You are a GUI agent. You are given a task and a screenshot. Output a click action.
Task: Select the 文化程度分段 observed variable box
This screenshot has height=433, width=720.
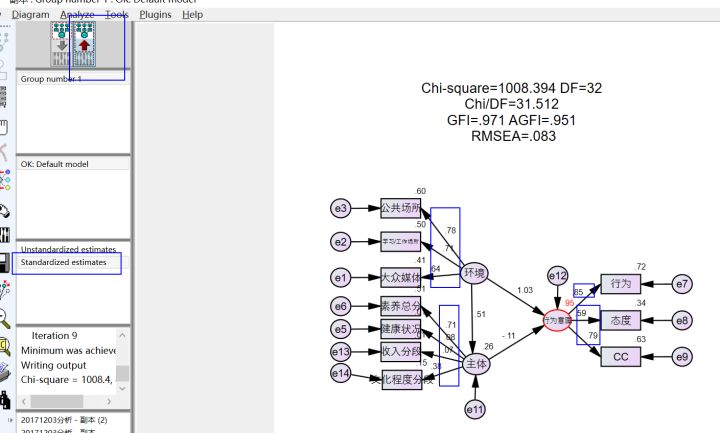(x=402, y=380)
